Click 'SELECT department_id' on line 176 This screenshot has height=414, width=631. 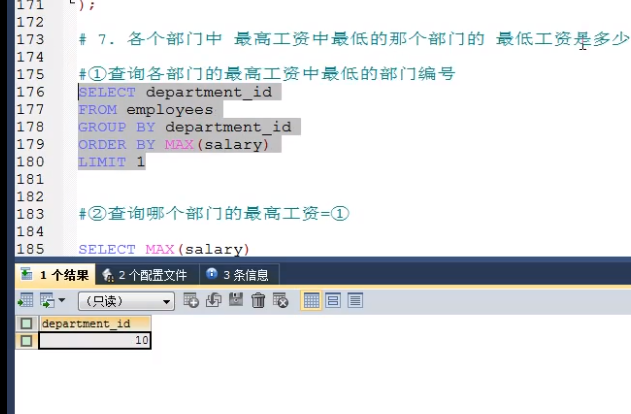pos(175,92)
